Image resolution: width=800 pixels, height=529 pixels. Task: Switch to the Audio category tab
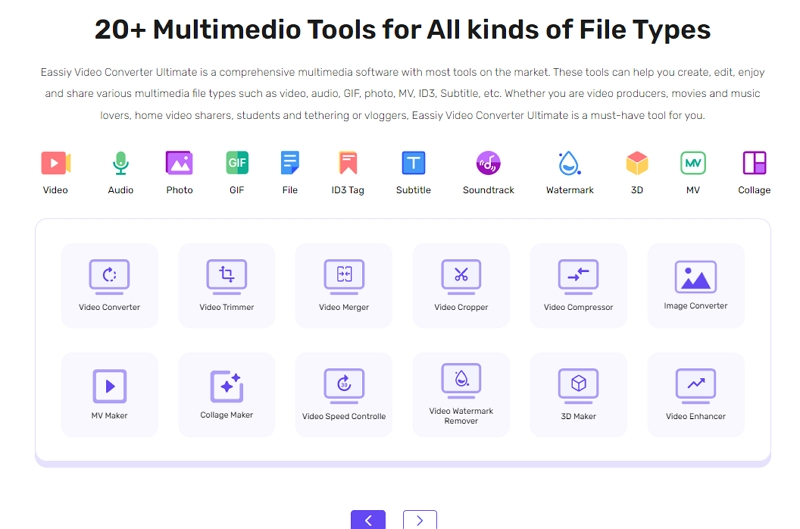click(120, 172)
